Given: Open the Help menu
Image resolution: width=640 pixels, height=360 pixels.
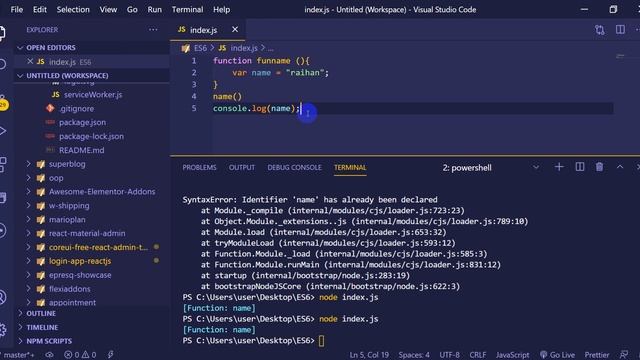Looking at the screenshot, I should click(221, 9).
